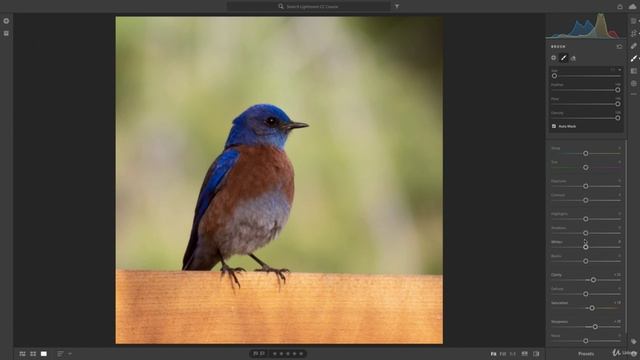Select the Healing Brush bandage tool
Screen dimensions: 640x360
click(x=633, y=46)
